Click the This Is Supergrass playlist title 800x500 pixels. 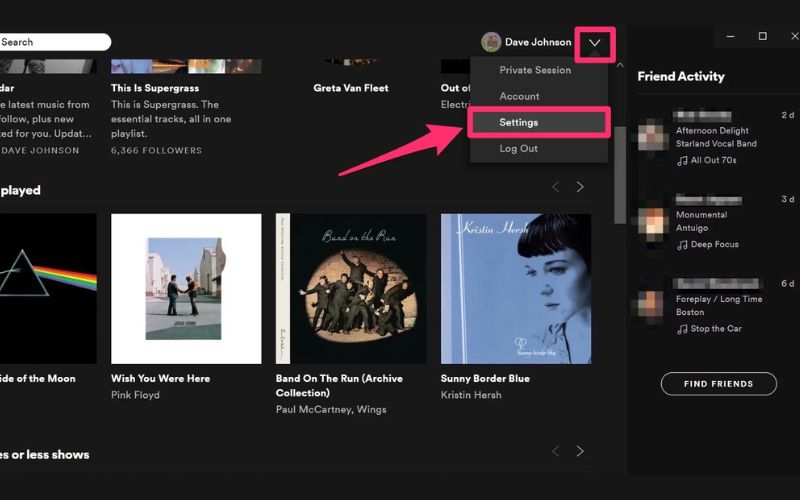coord(155,88)
